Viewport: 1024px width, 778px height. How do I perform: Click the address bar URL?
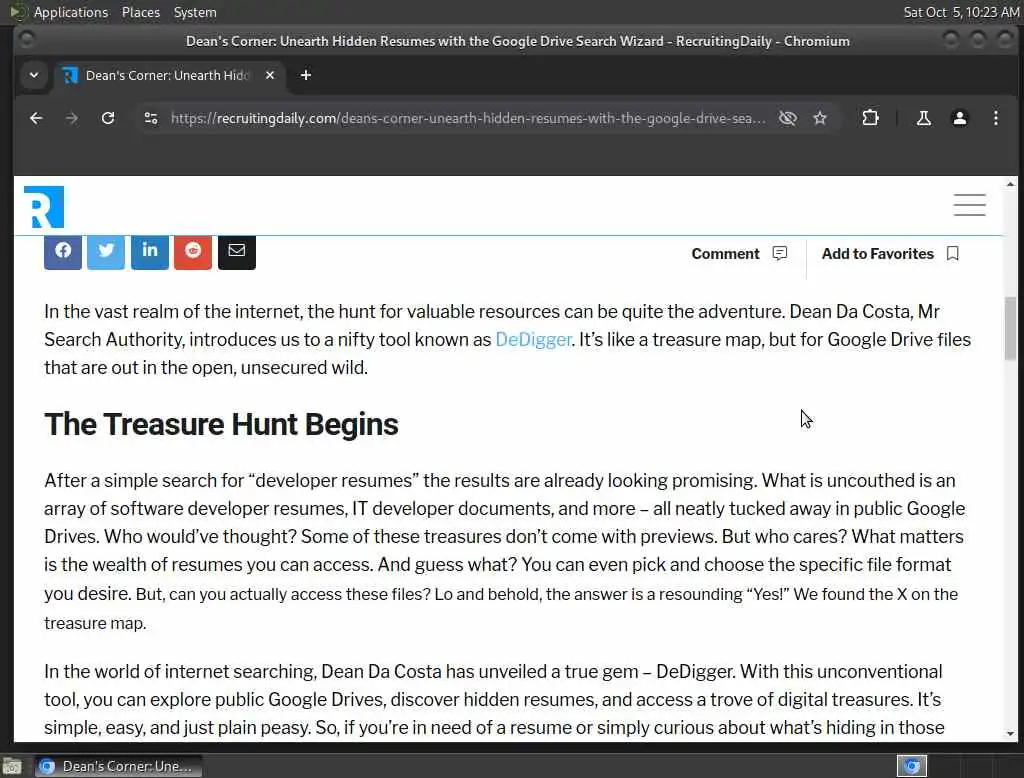tap(468, 118)
